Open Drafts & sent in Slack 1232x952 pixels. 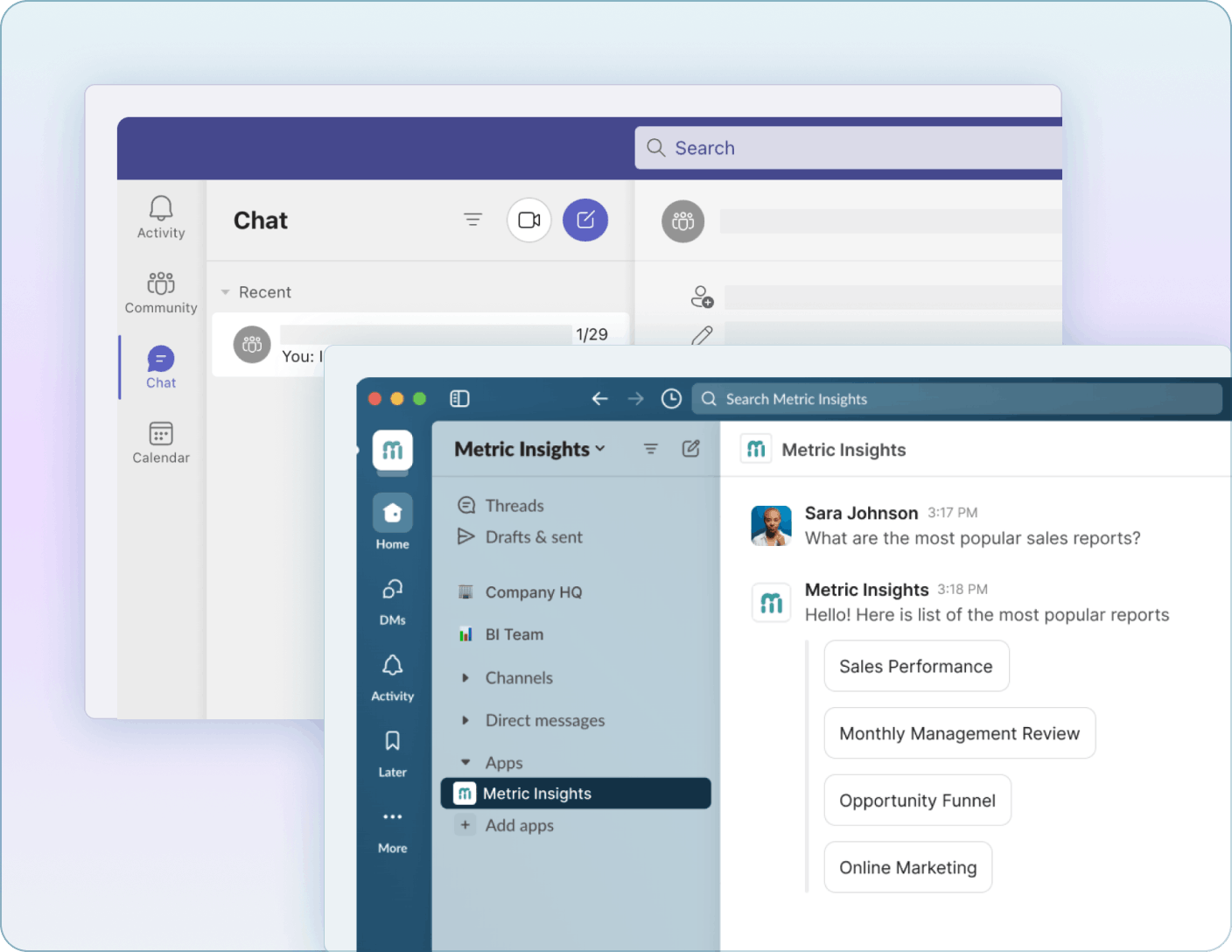coord(534,536)
